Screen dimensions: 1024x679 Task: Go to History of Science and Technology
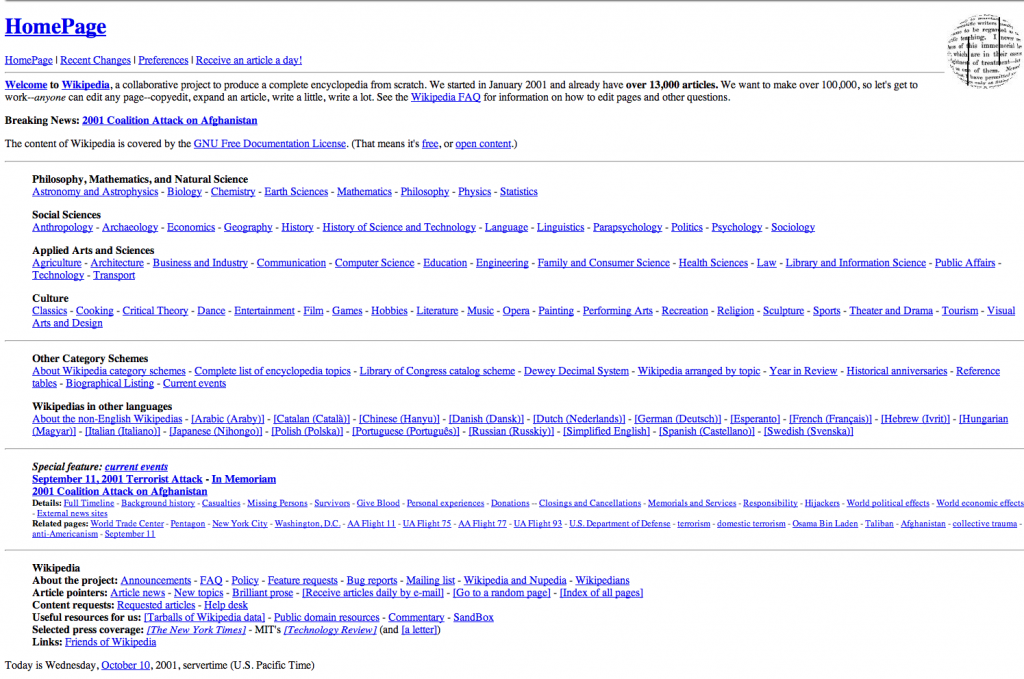click(399, 227)
